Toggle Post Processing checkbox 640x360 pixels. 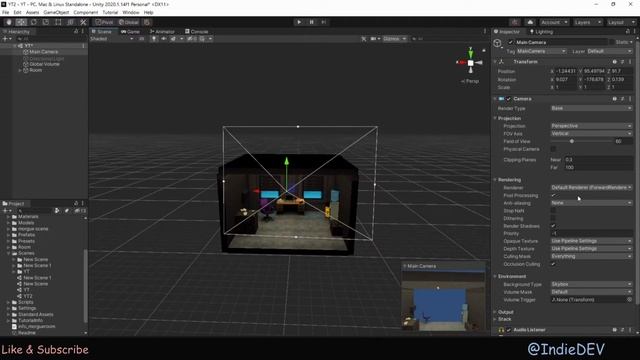point(553,196)
